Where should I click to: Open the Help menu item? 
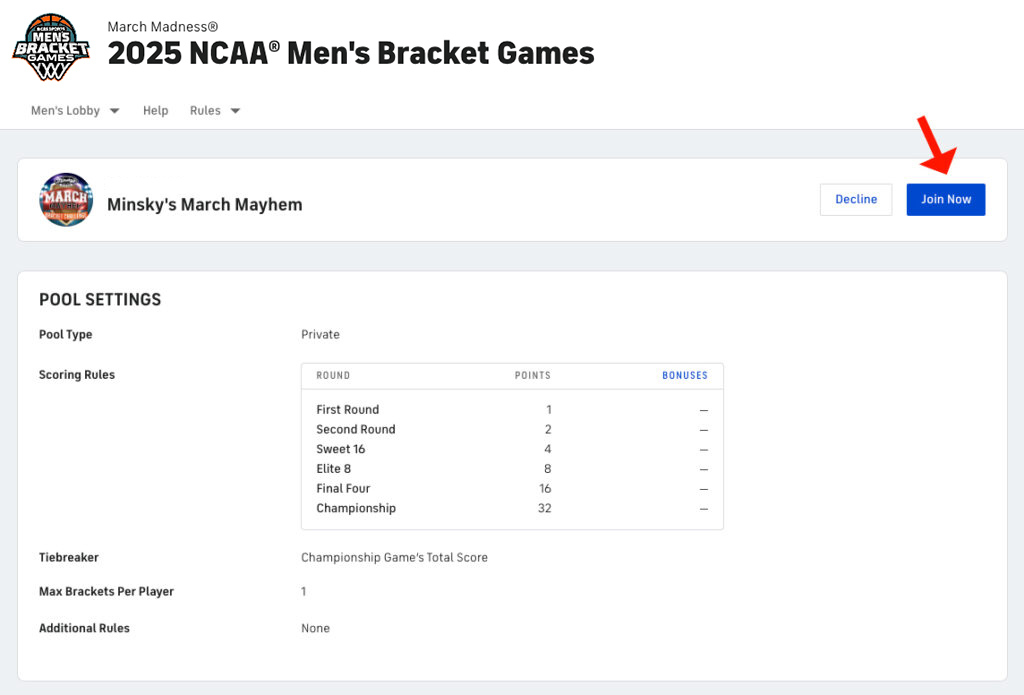pos(155,111)
